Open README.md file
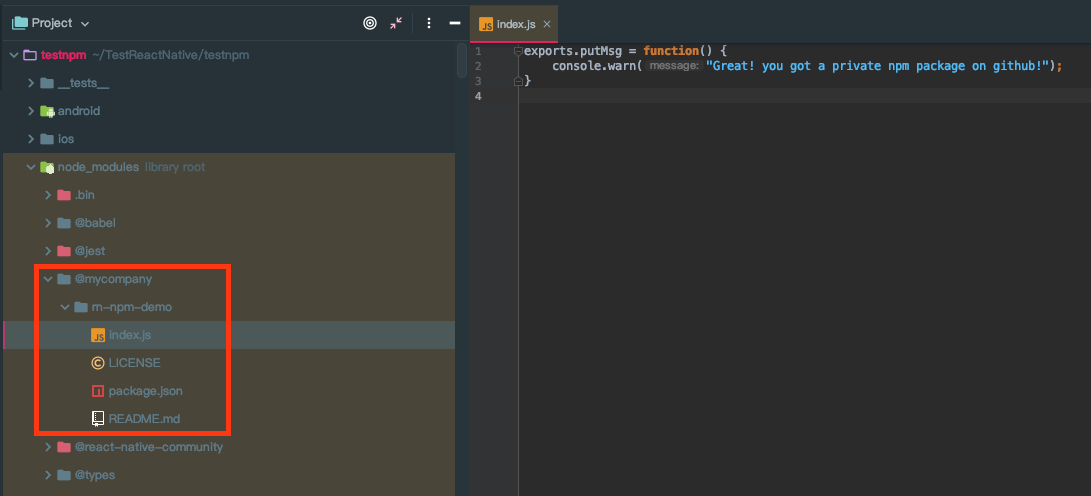This screenshot has height=496, width=1091. click(144, 419)
